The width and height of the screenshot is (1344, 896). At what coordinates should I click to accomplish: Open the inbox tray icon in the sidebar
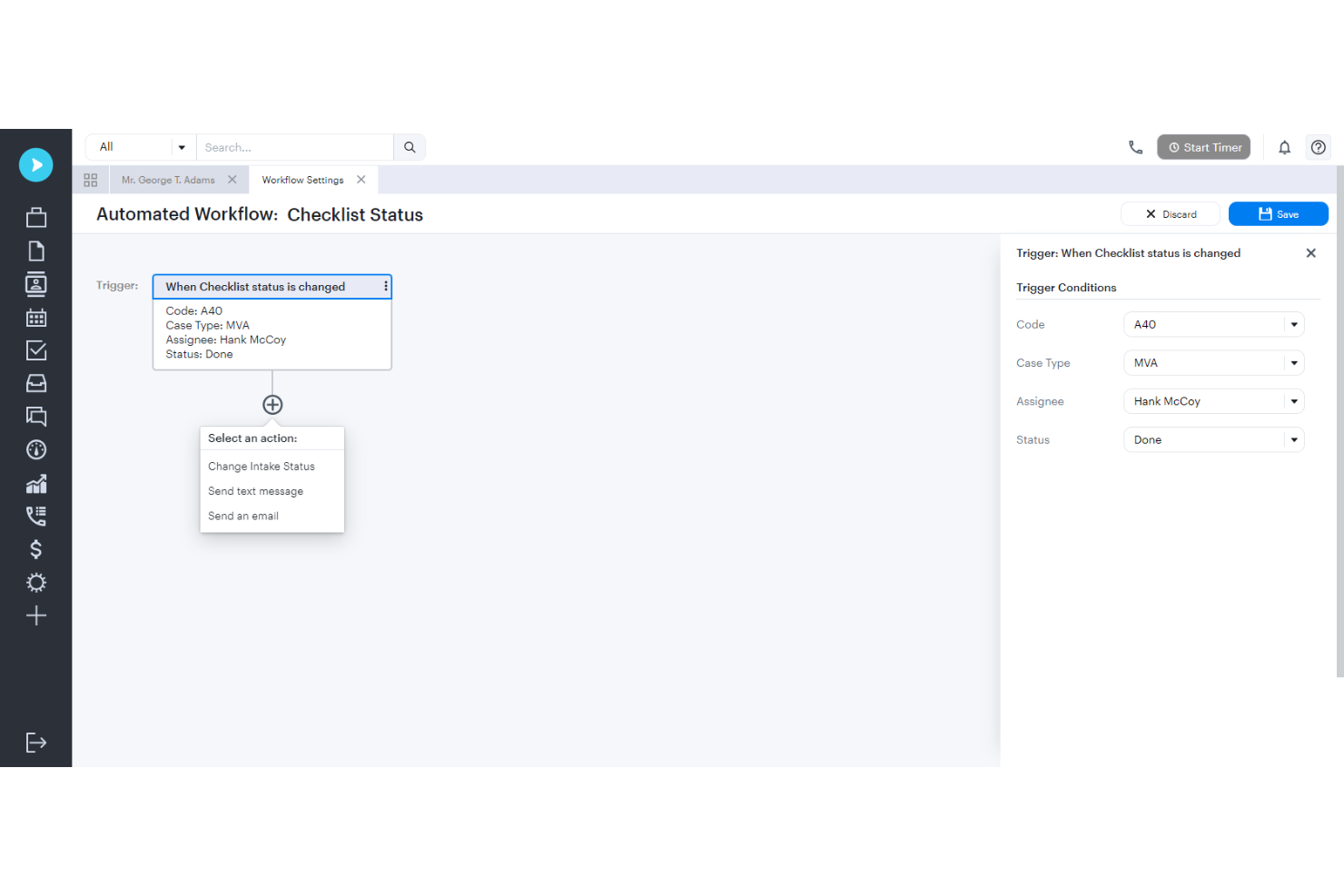pos(36,383)
